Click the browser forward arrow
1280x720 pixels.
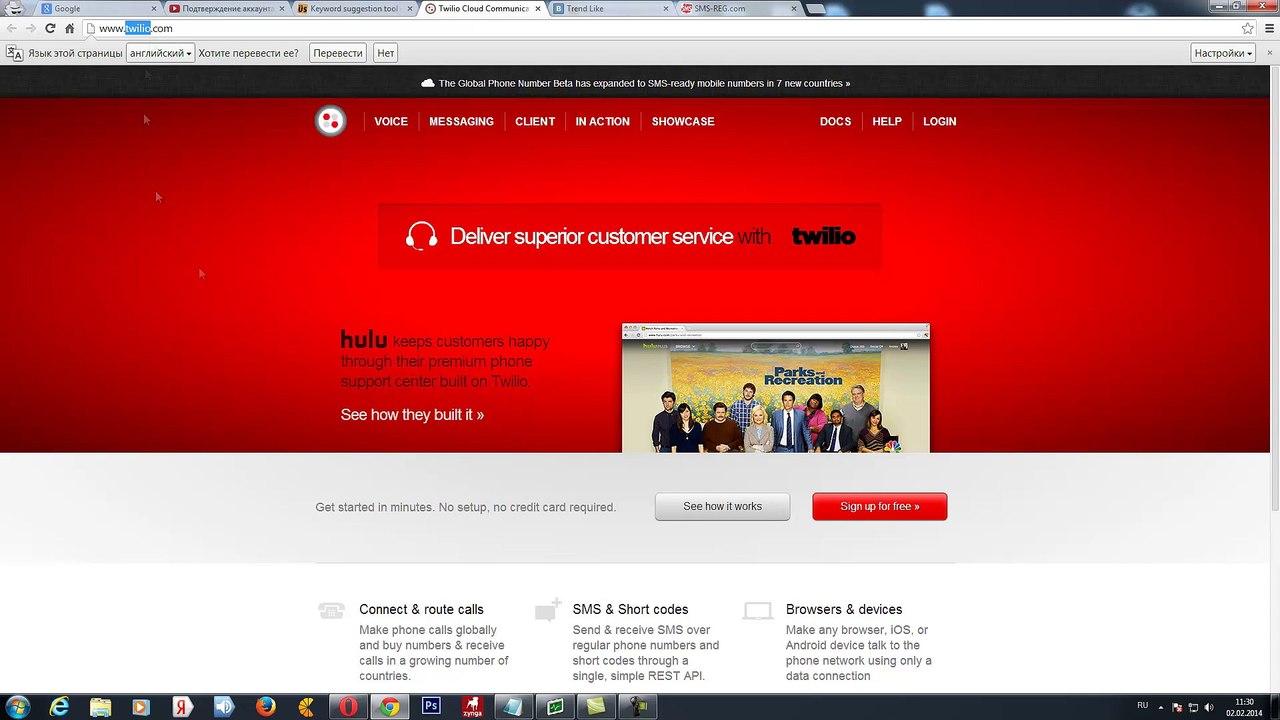tap(30, 29)
